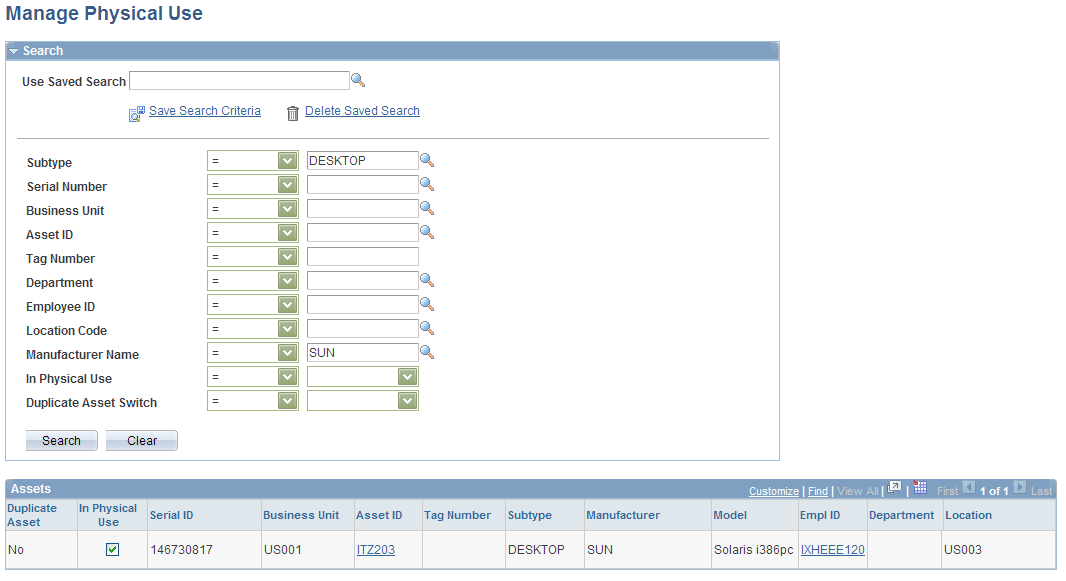1066x581 pixels.
Task: Open Employee ID lookup magnifier
Action: [427, 304]
